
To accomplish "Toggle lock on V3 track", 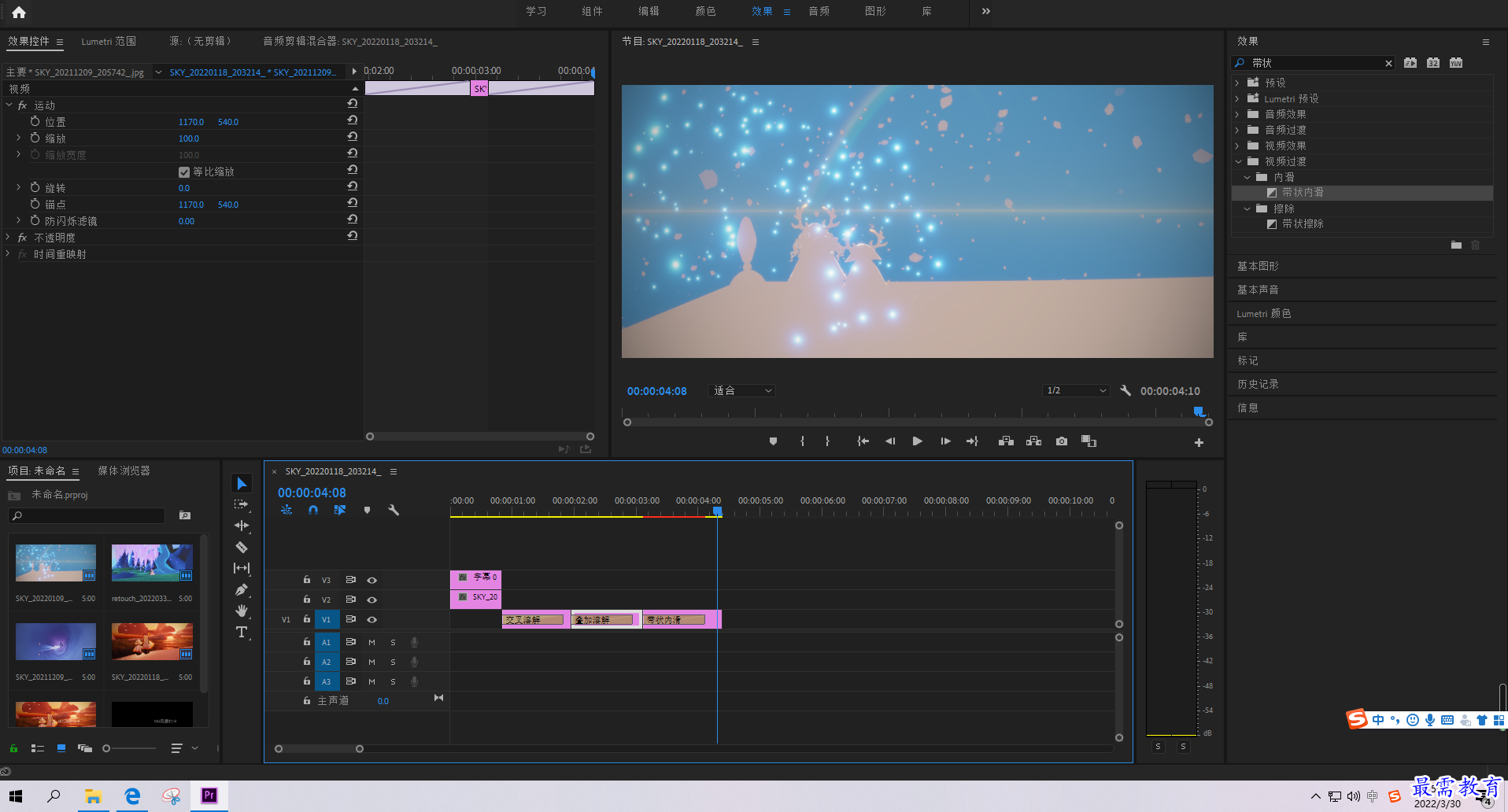I will [x=307, y=579].
